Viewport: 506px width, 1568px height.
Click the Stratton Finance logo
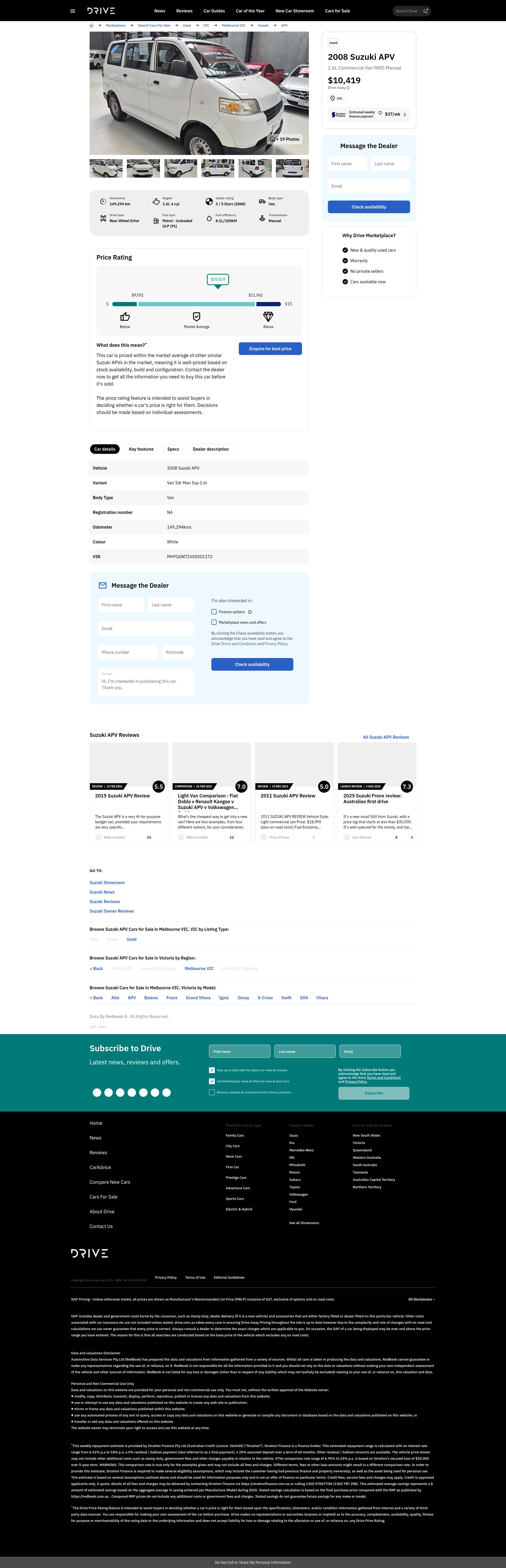pyautogui.click(x=339, y=114)
